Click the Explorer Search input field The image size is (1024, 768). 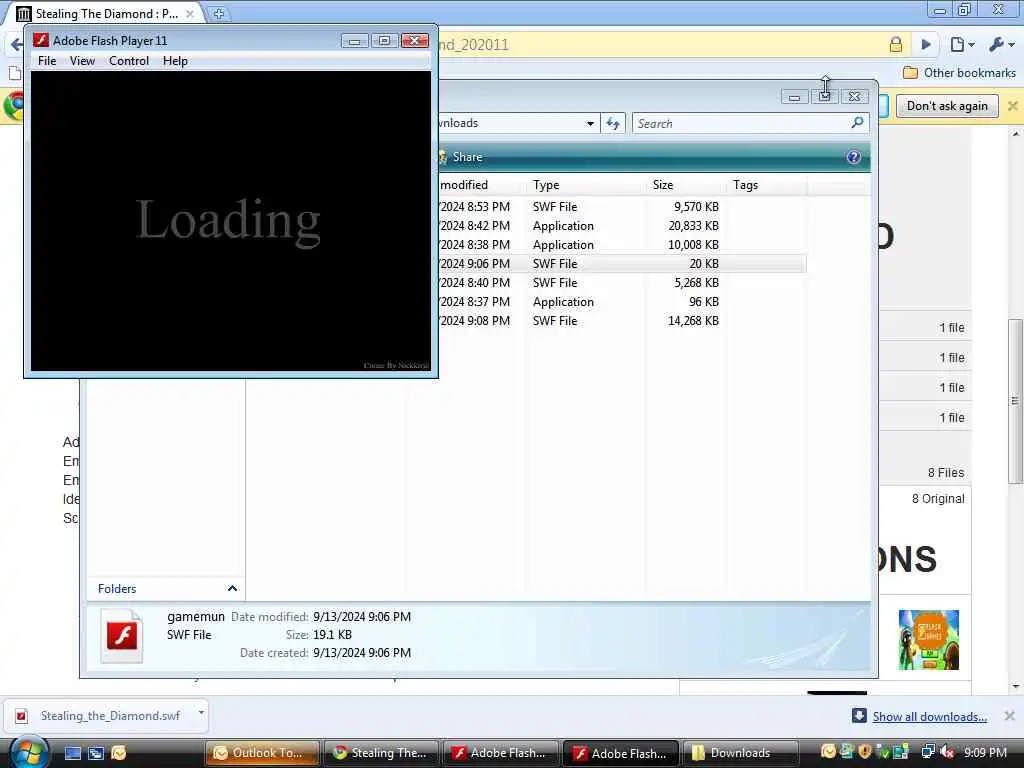(x=741, y=123)
